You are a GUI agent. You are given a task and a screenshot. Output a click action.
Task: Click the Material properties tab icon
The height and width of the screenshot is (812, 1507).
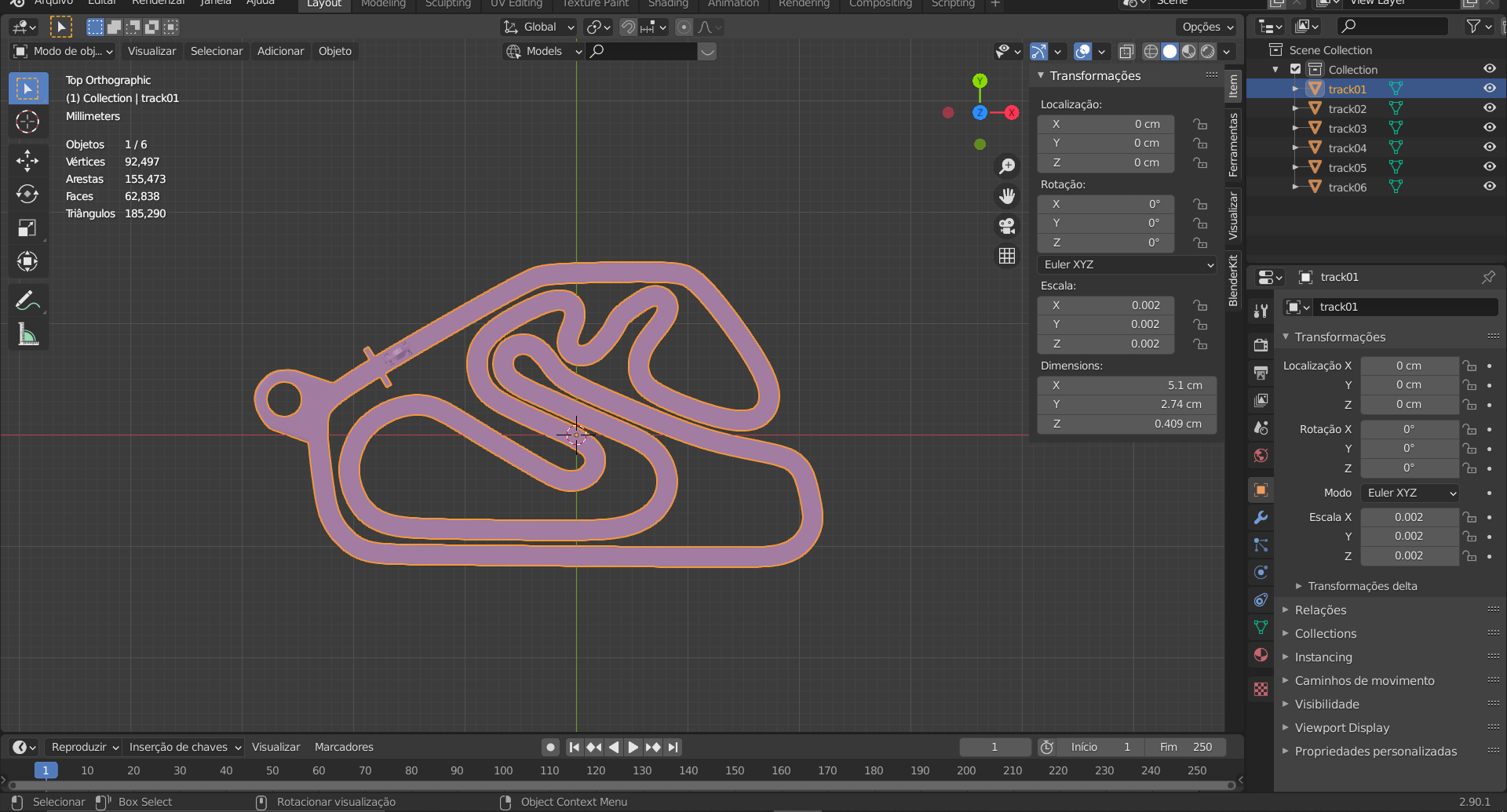pos(1261,655)
